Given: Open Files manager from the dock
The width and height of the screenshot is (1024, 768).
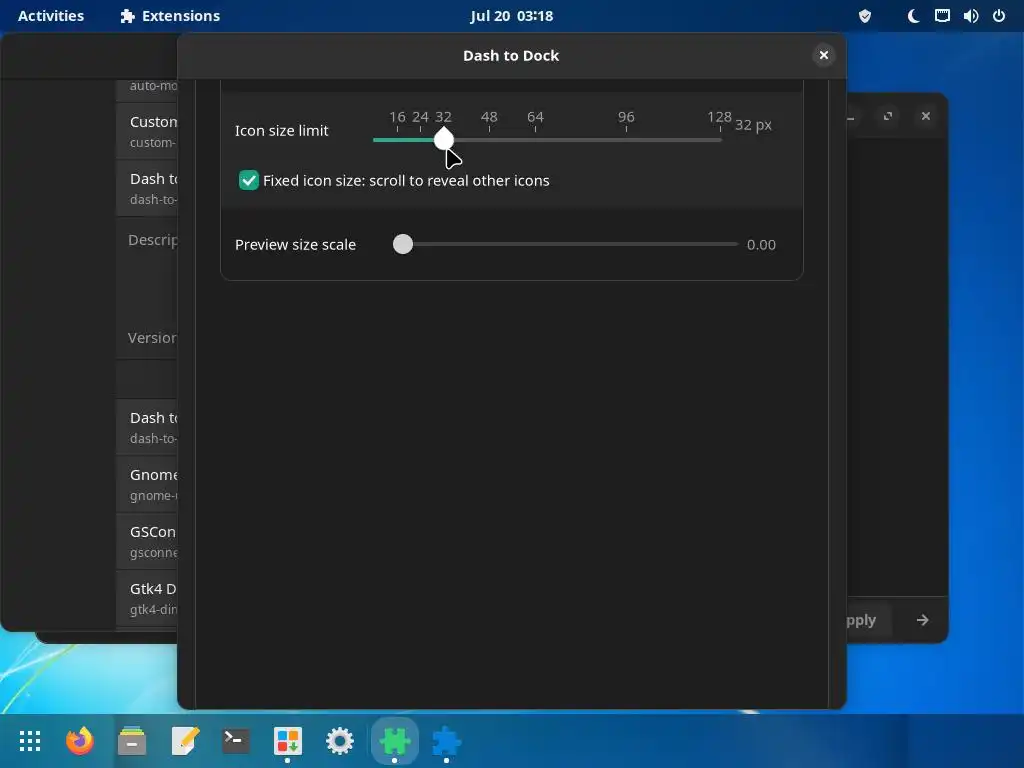Looking at the screenshot, I should [x=132, y=741].
